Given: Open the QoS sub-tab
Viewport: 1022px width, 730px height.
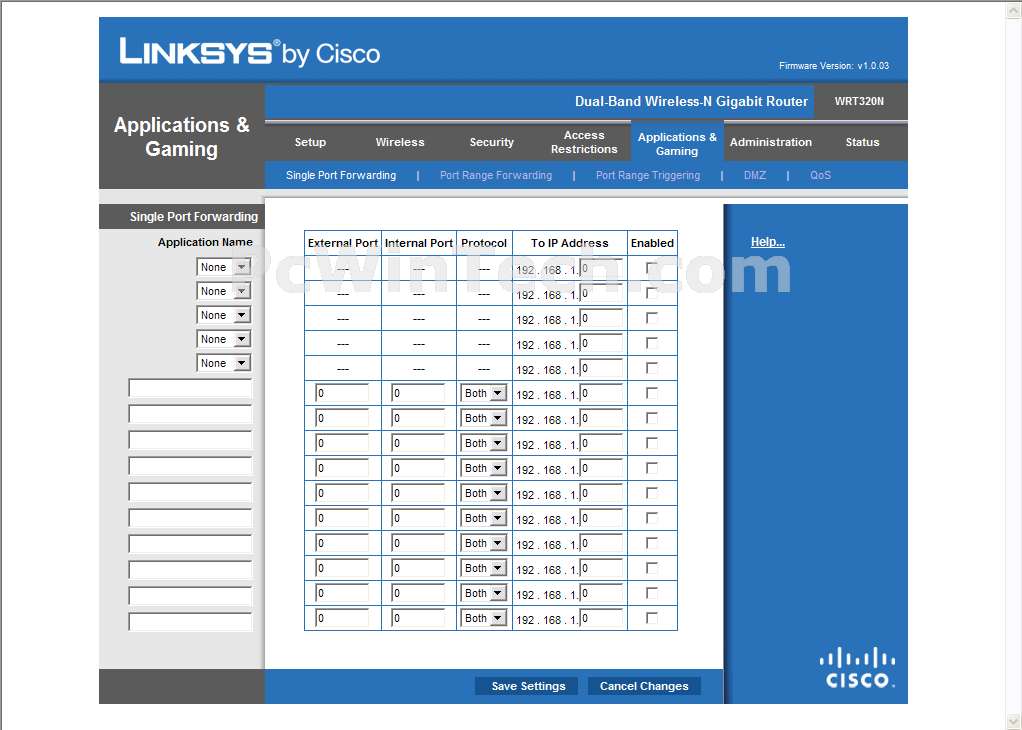Looking at the screenshot, I should coord(821,175).
